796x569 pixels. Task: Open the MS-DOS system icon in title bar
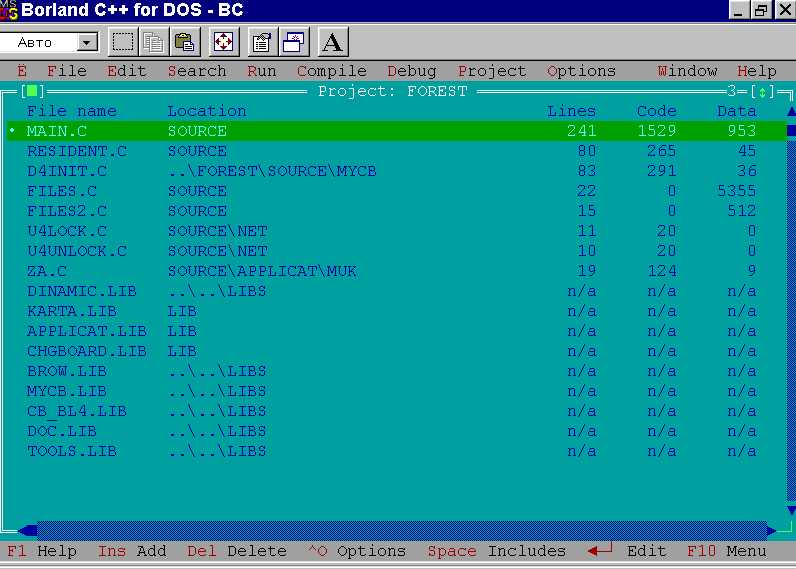click(x=9, y=10)
